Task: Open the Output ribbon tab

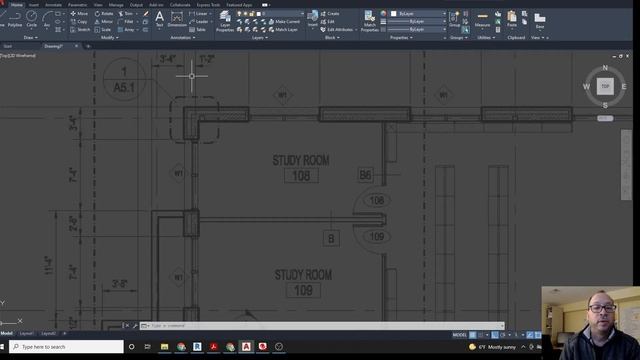Action: [x=136, y=5]
